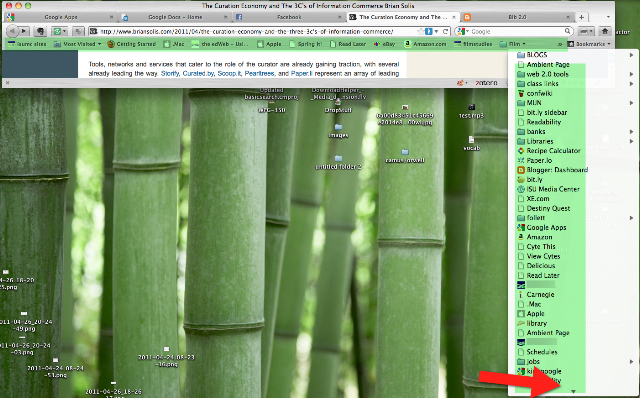640x398 pixels.
Task: Select vocab document on the desktop
Action: coord(471,144)
